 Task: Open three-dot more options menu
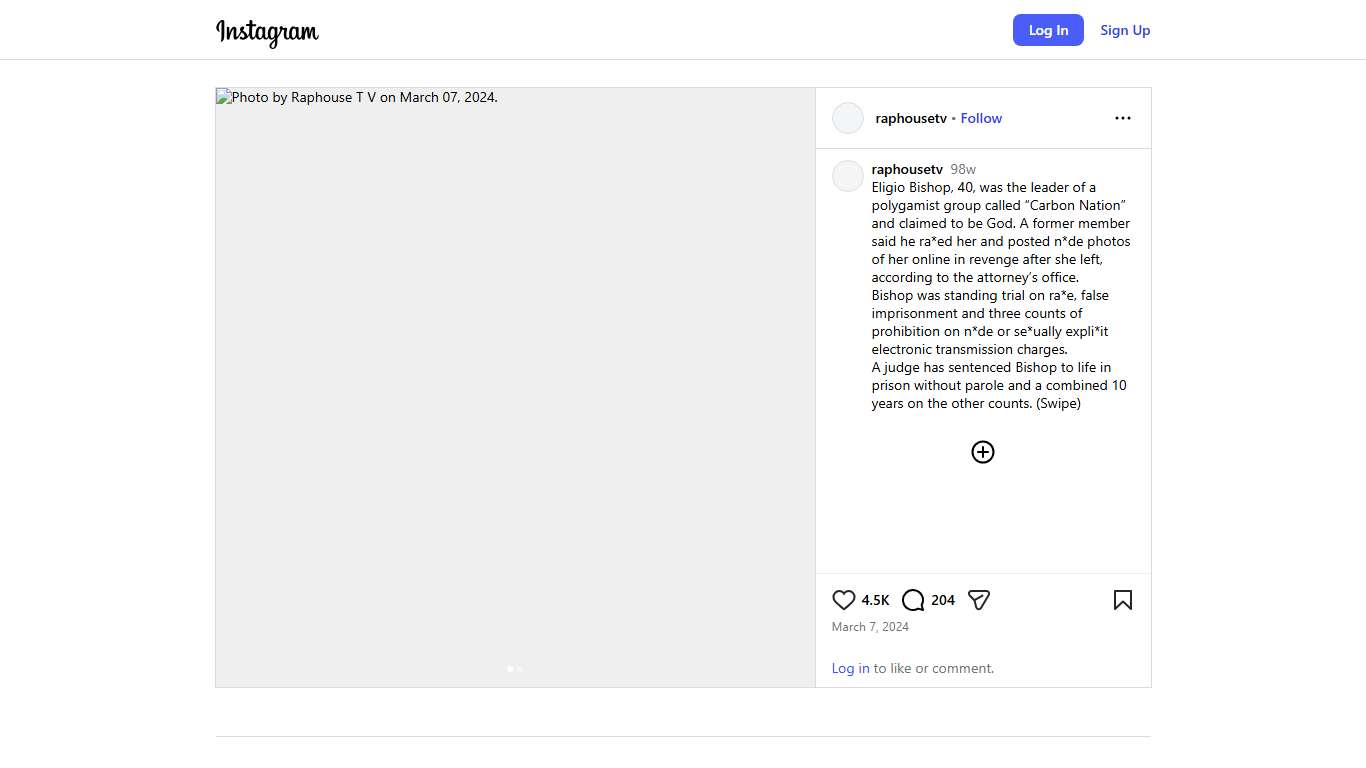(x=1122, y=118)
